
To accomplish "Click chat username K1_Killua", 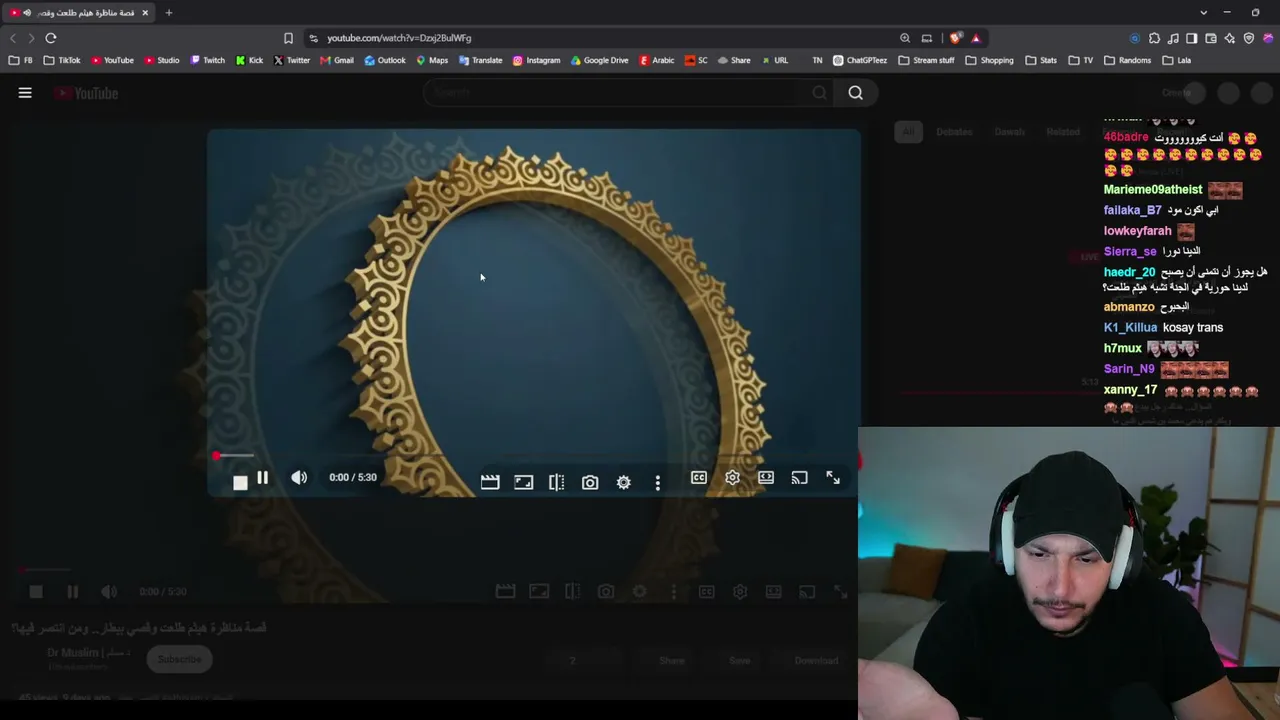I will pos(1130,328).
